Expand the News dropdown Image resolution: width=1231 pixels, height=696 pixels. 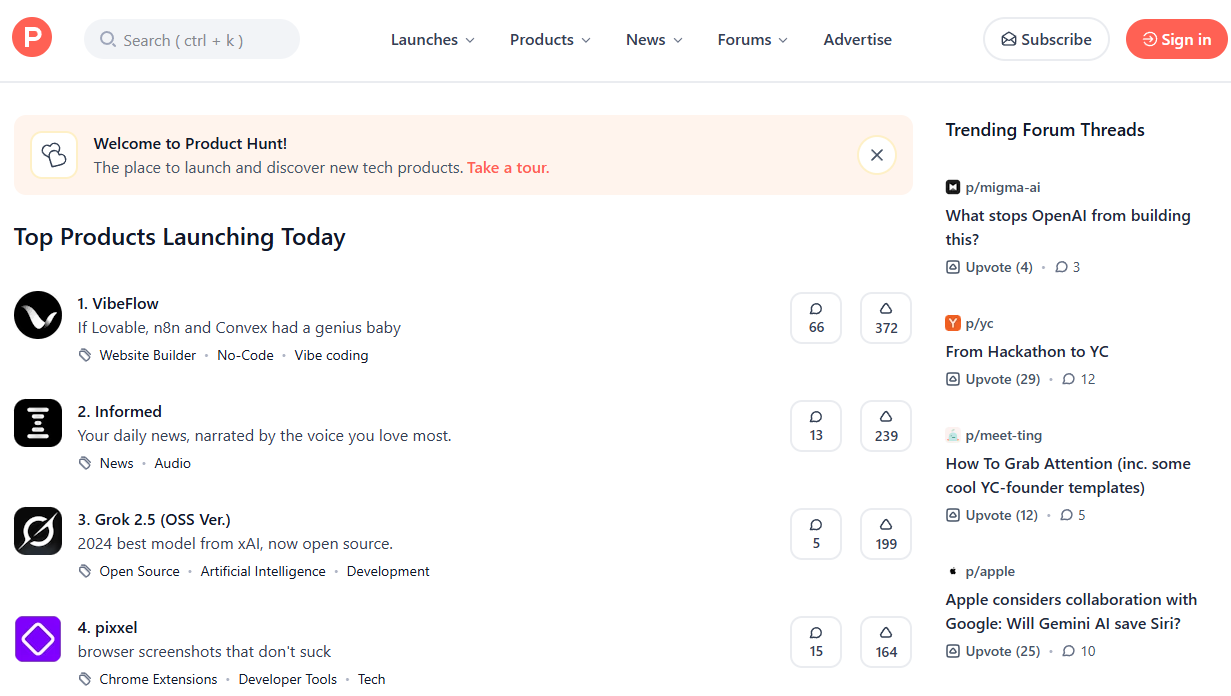(653, 39)
